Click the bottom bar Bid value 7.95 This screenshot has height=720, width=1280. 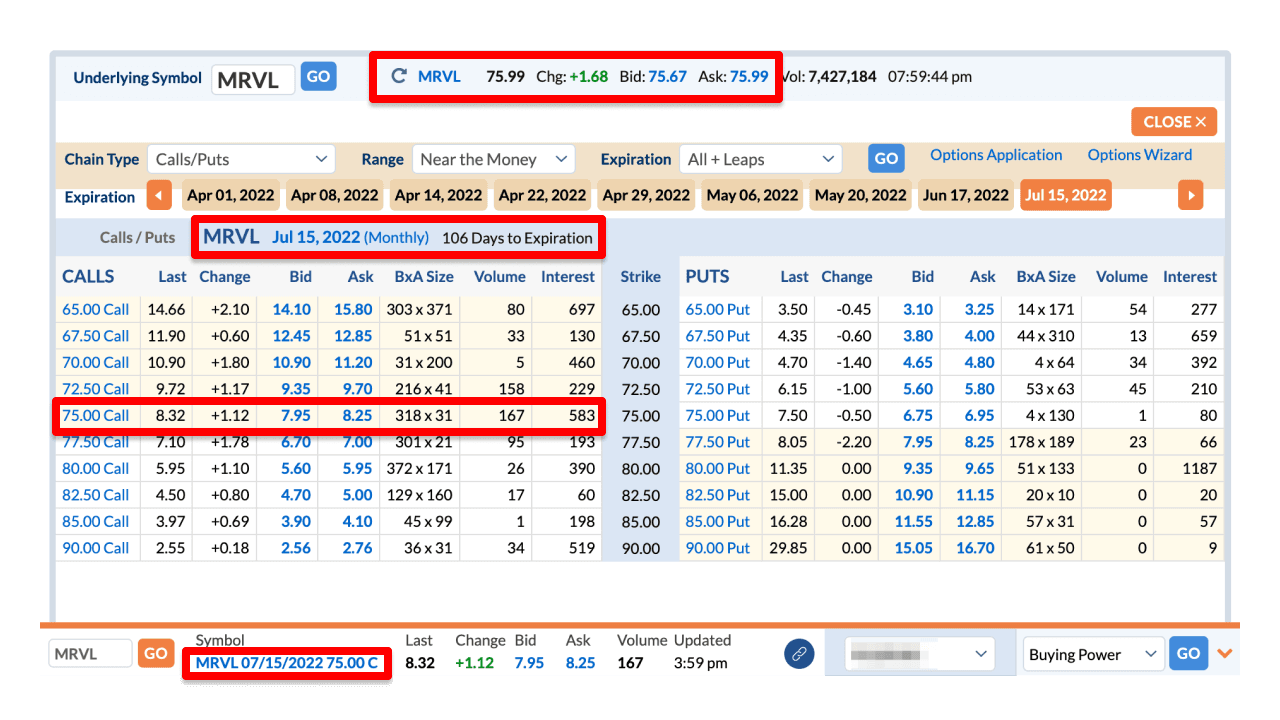[x=529, y=662]
